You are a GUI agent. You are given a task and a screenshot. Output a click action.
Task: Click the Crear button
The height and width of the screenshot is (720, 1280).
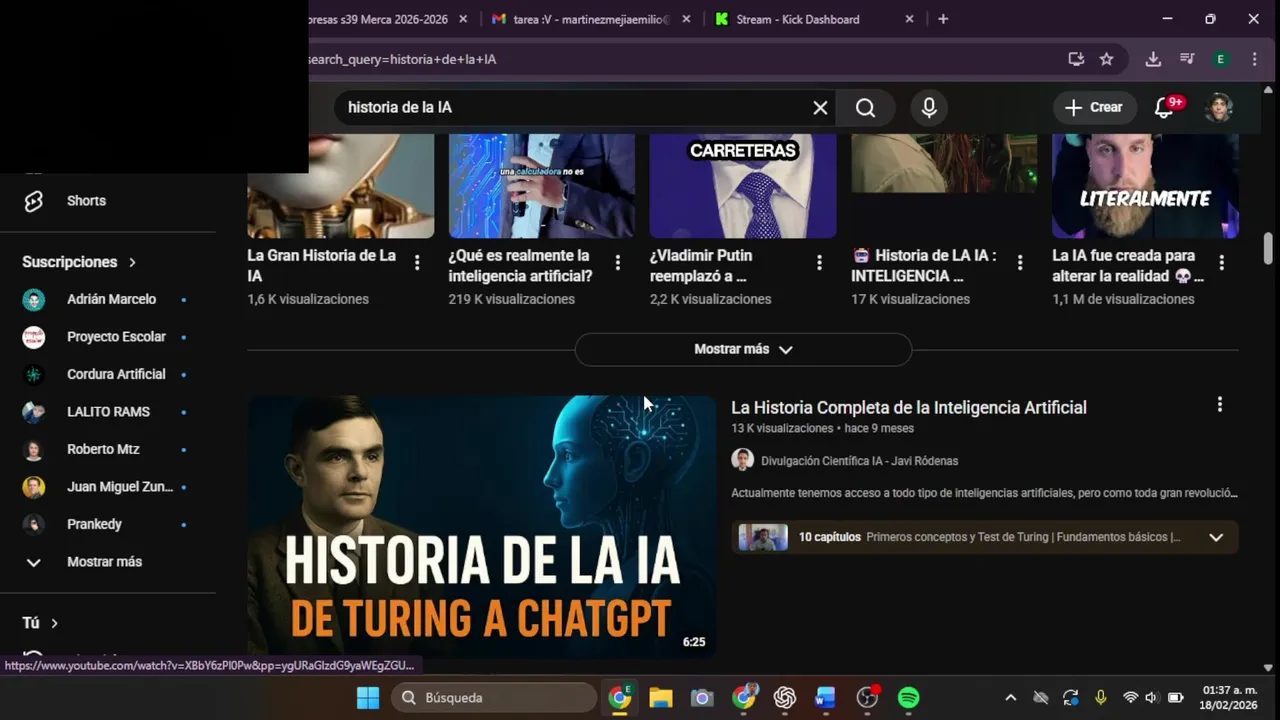pyautogui.click(x=1094, y=107)
